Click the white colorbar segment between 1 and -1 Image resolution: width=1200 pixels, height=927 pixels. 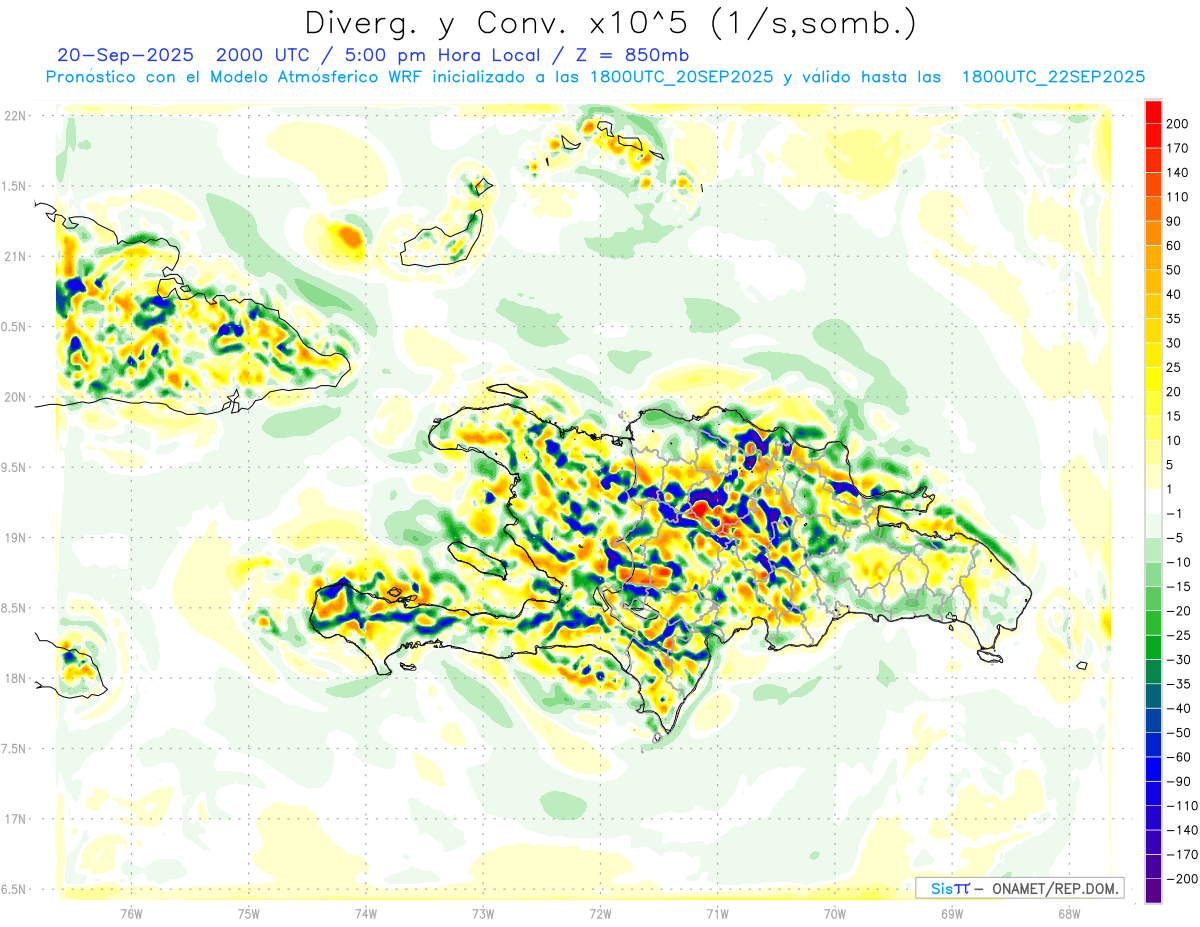[x=1154, y=501]
